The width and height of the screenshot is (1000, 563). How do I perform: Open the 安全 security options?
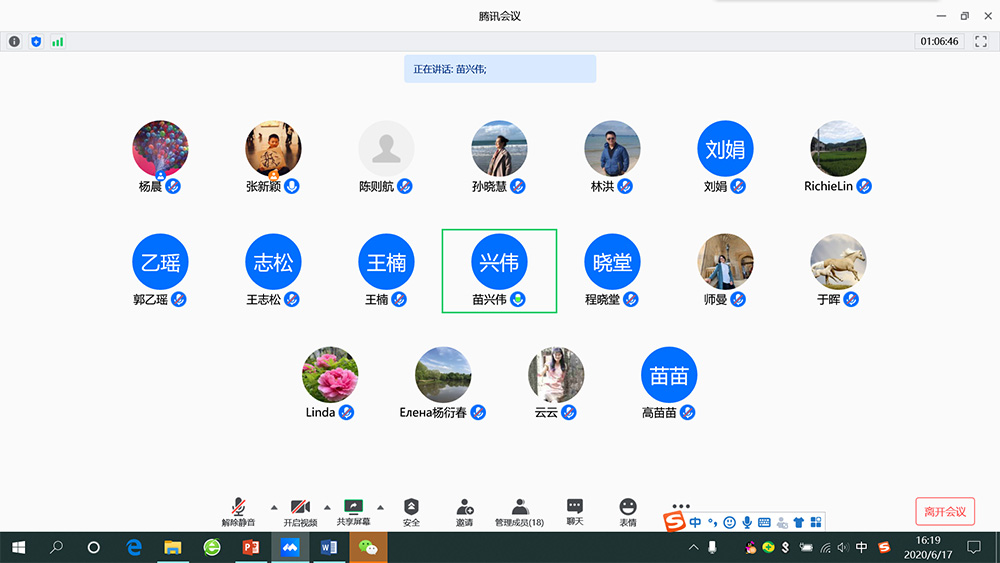[x=411, y=512]
